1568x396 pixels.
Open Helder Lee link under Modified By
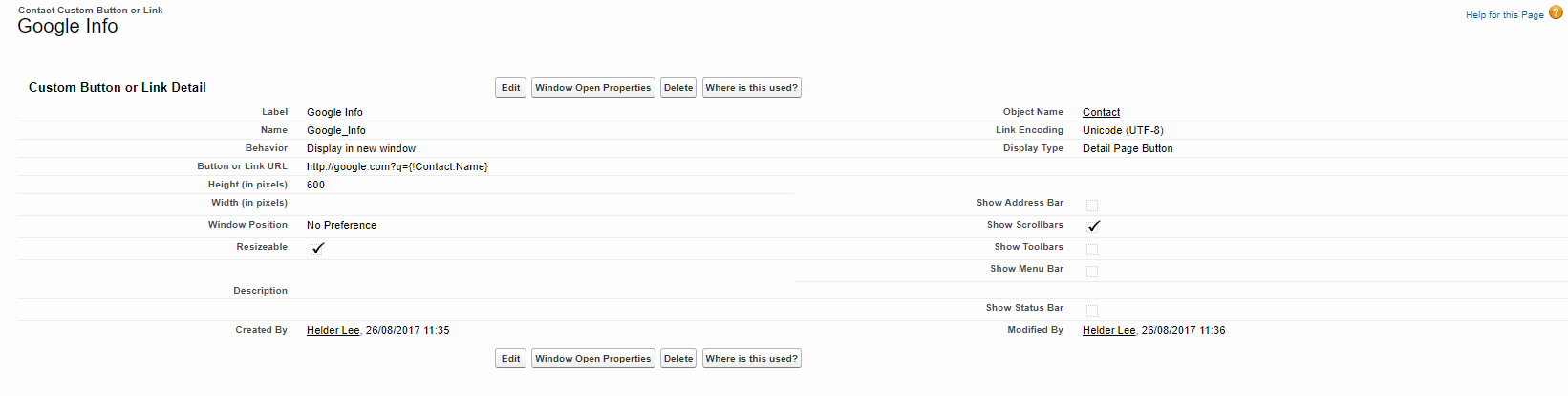(x=1108, y=331)
